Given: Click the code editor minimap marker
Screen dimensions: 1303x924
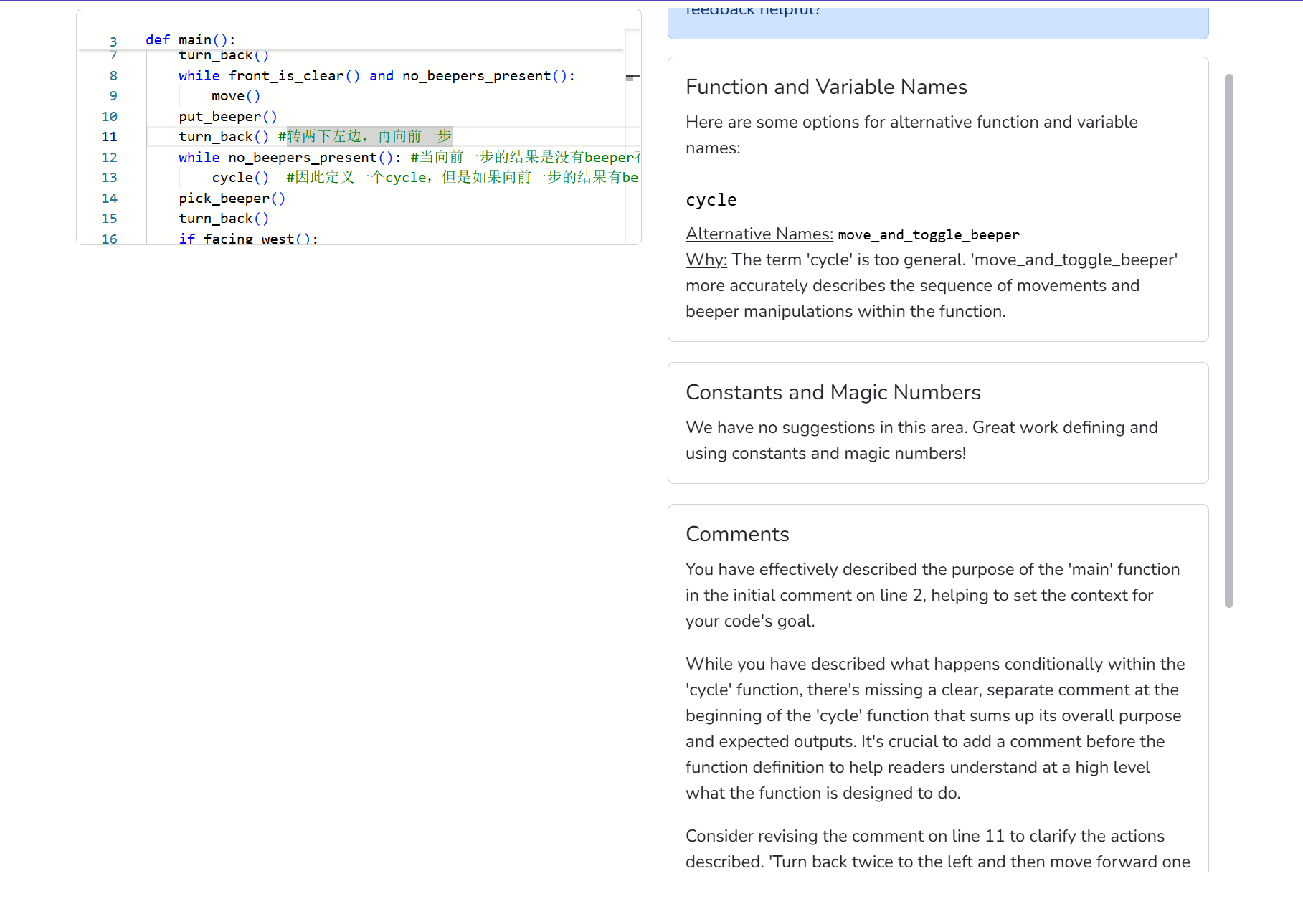Looking at the screenshot, I should (632, 77).
